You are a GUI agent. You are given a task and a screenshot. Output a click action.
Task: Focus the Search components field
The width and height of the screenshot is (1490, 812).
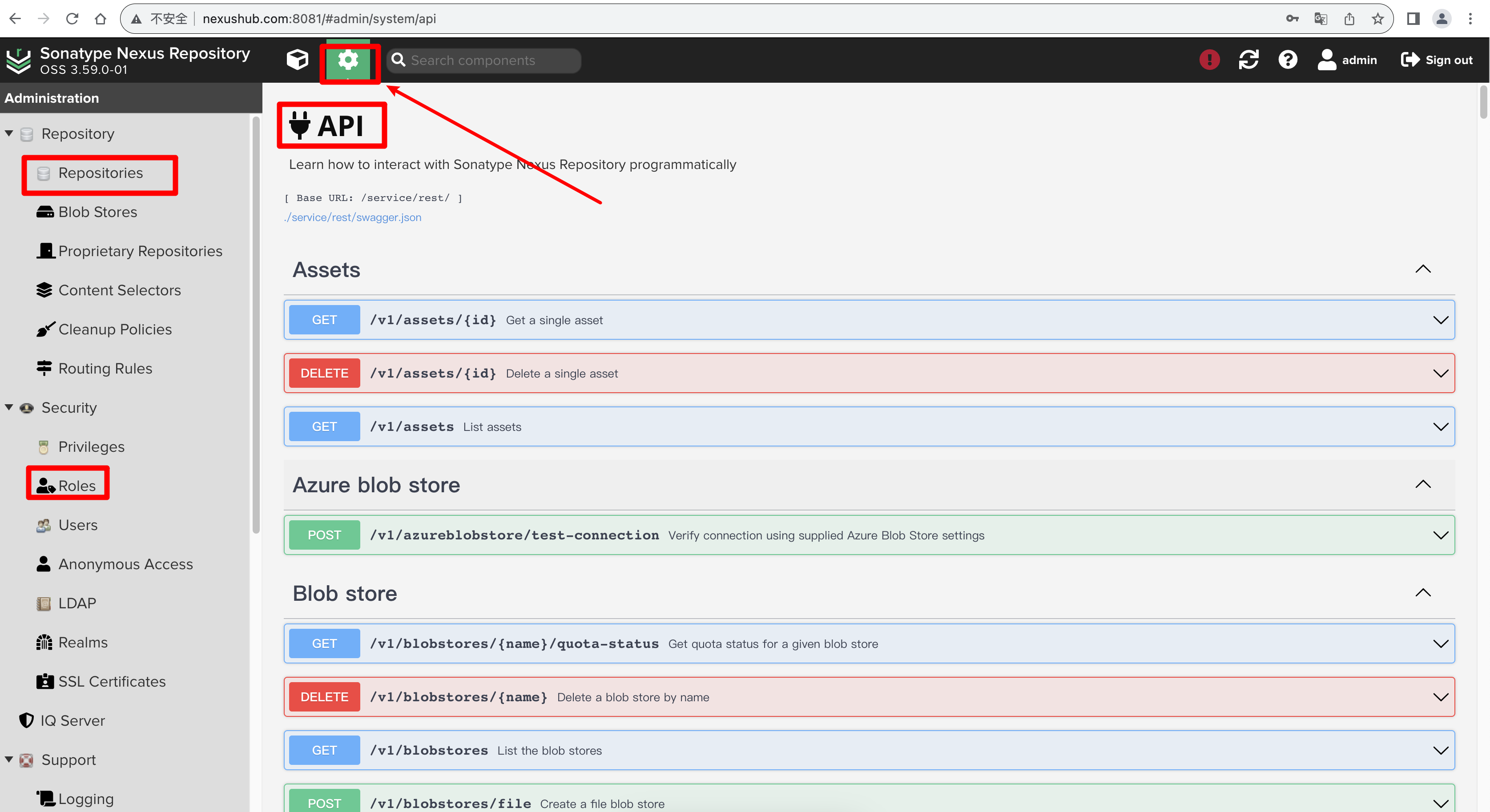(483, 60)
